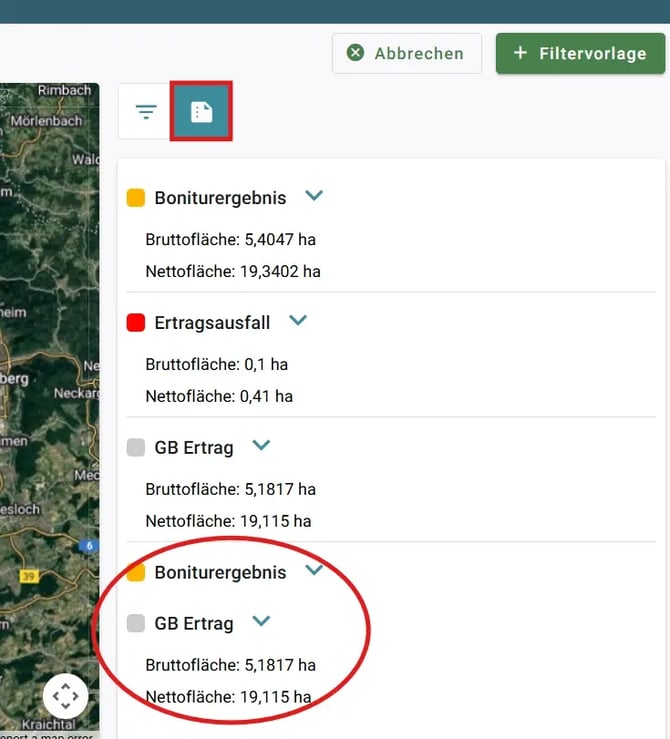
Task: Click the gray swatch of bottom GB Ertrag
Action: (136, 624)
